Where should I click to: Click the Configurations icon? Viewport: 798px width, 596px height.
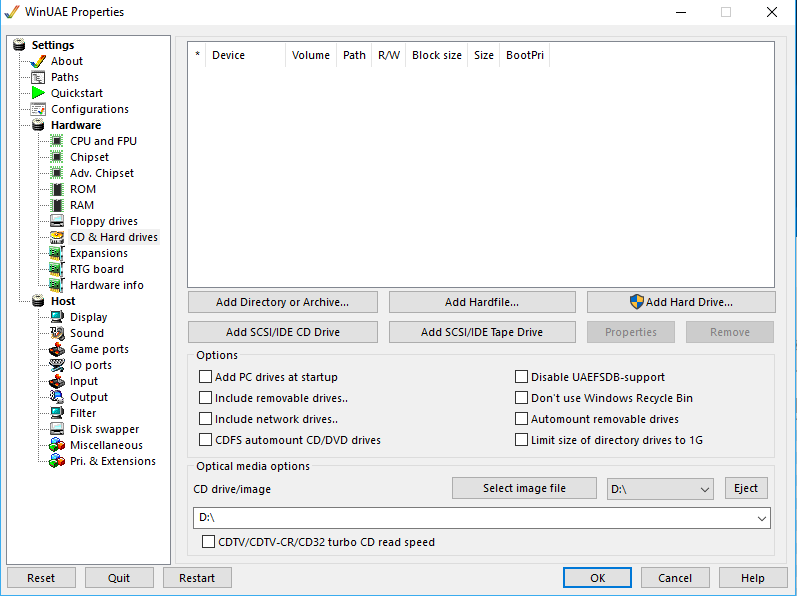38,109
